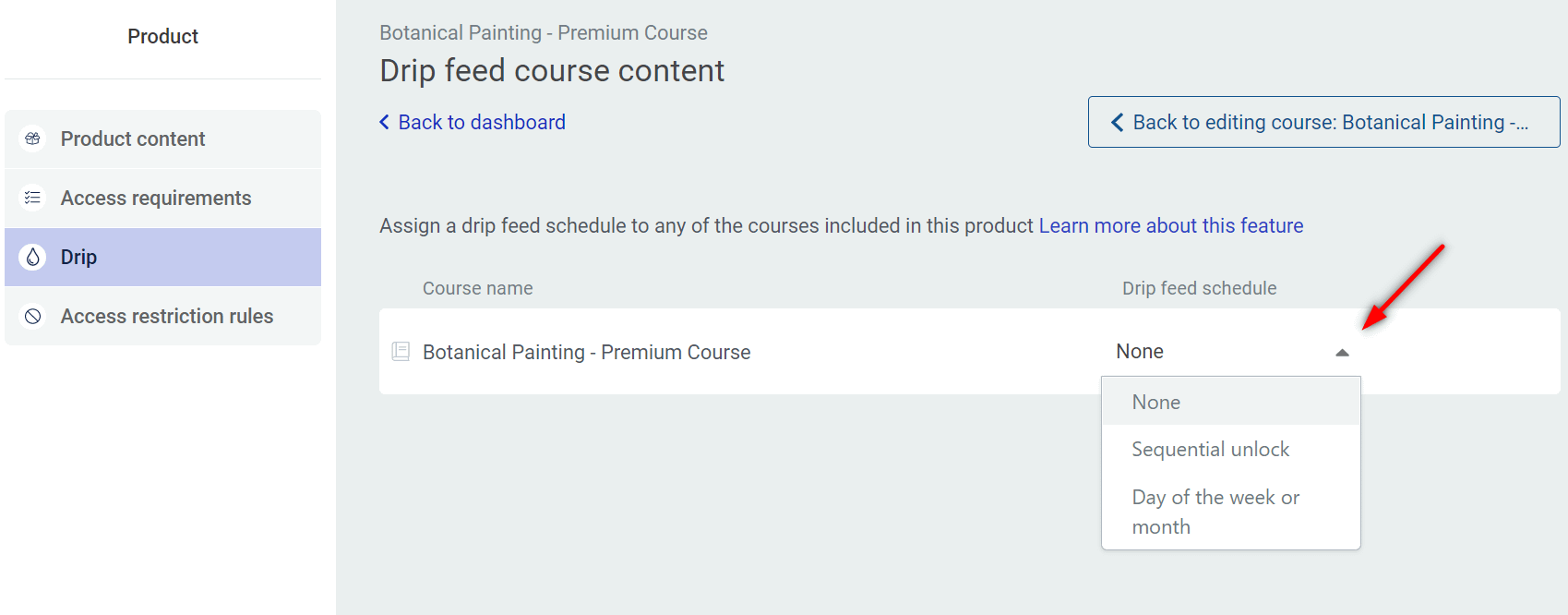Click the Access restriction rules blocked icon

pyautogui.click(x=33, y=316)
